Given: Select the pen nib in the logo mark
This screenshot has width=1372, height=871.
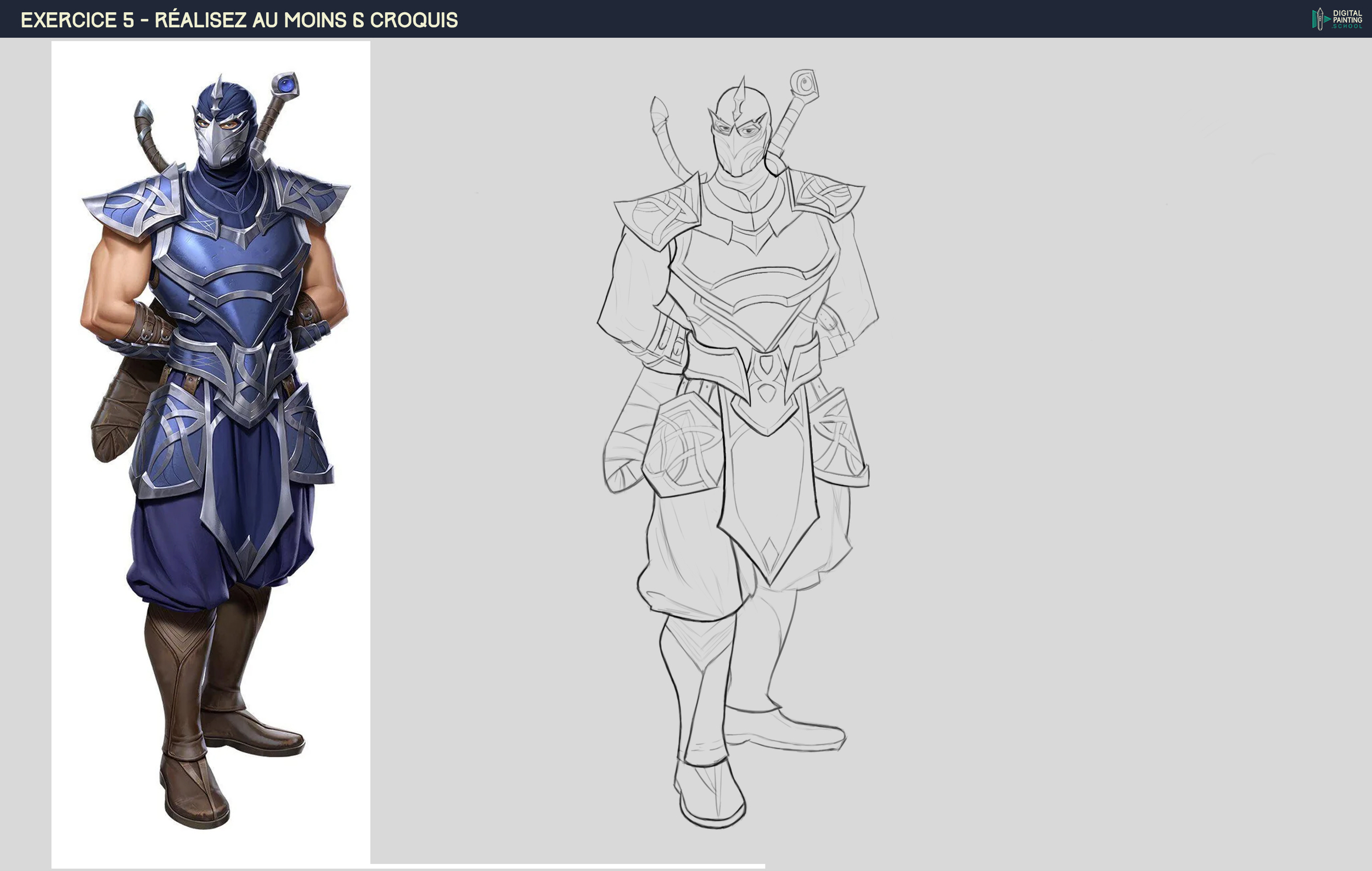Looking at the screenshot, I should [x=1320, y=11].
